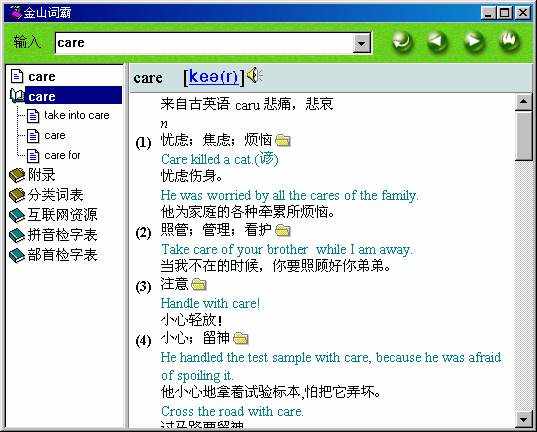Open the folder icon beside 照管;管理;看护

pos(283,230)
